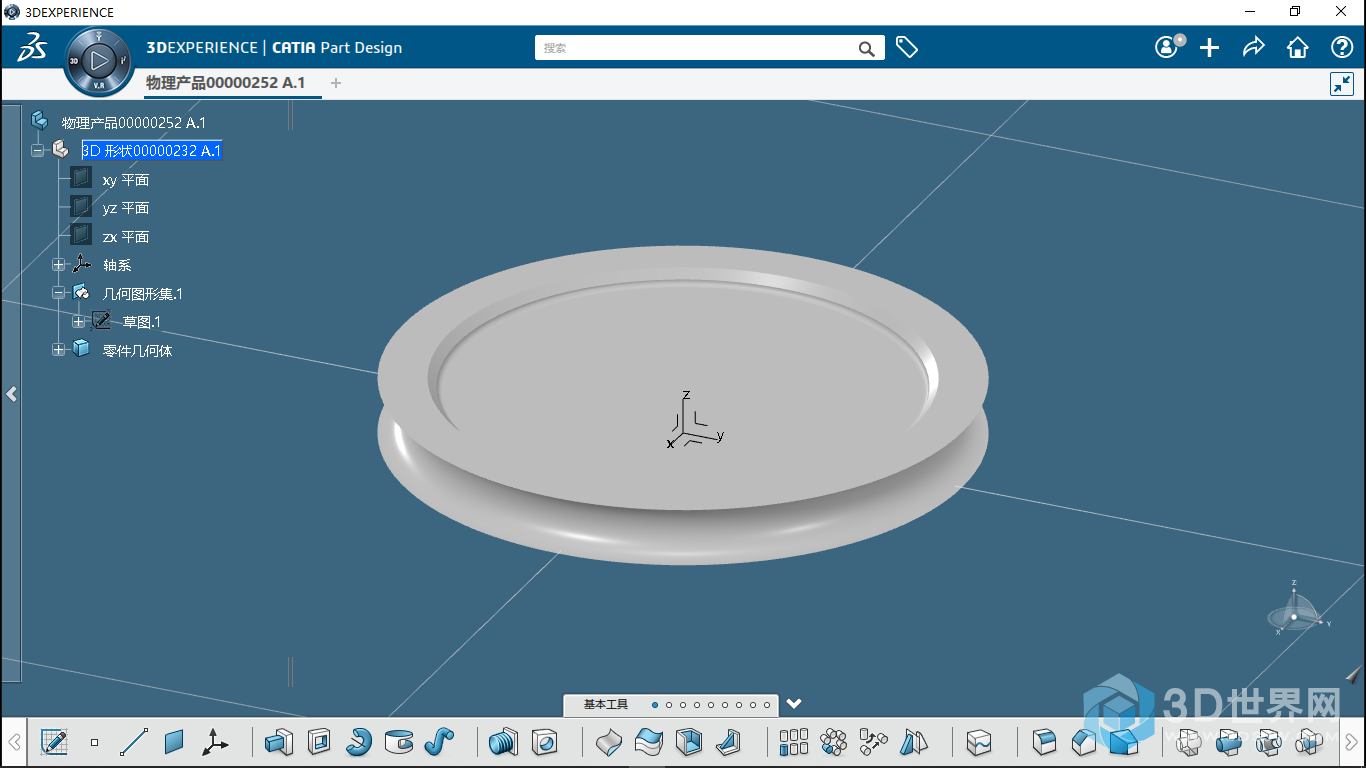Screen dimensions: 1366x768
Task: Select the Plane tool
Action: coord(174,742)
